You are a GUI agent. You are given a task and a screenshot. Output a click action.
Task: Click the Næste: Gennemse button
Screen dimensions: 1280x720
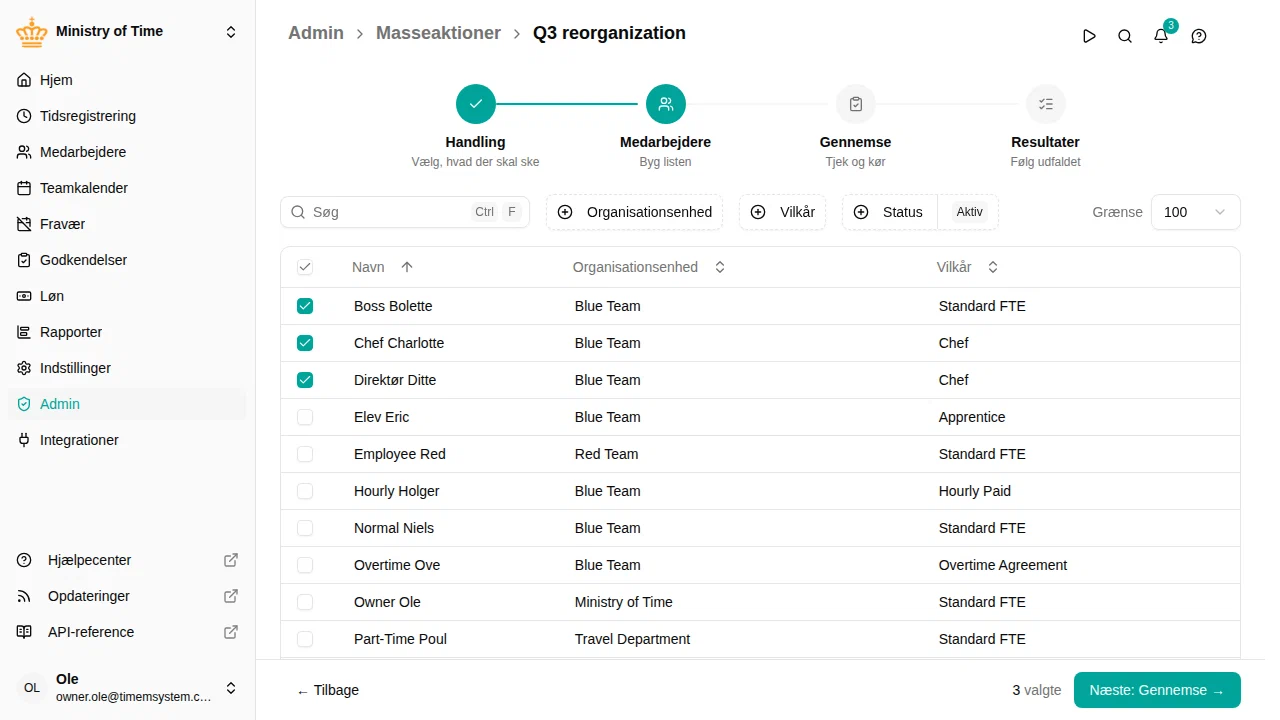tap(1157, 690)
